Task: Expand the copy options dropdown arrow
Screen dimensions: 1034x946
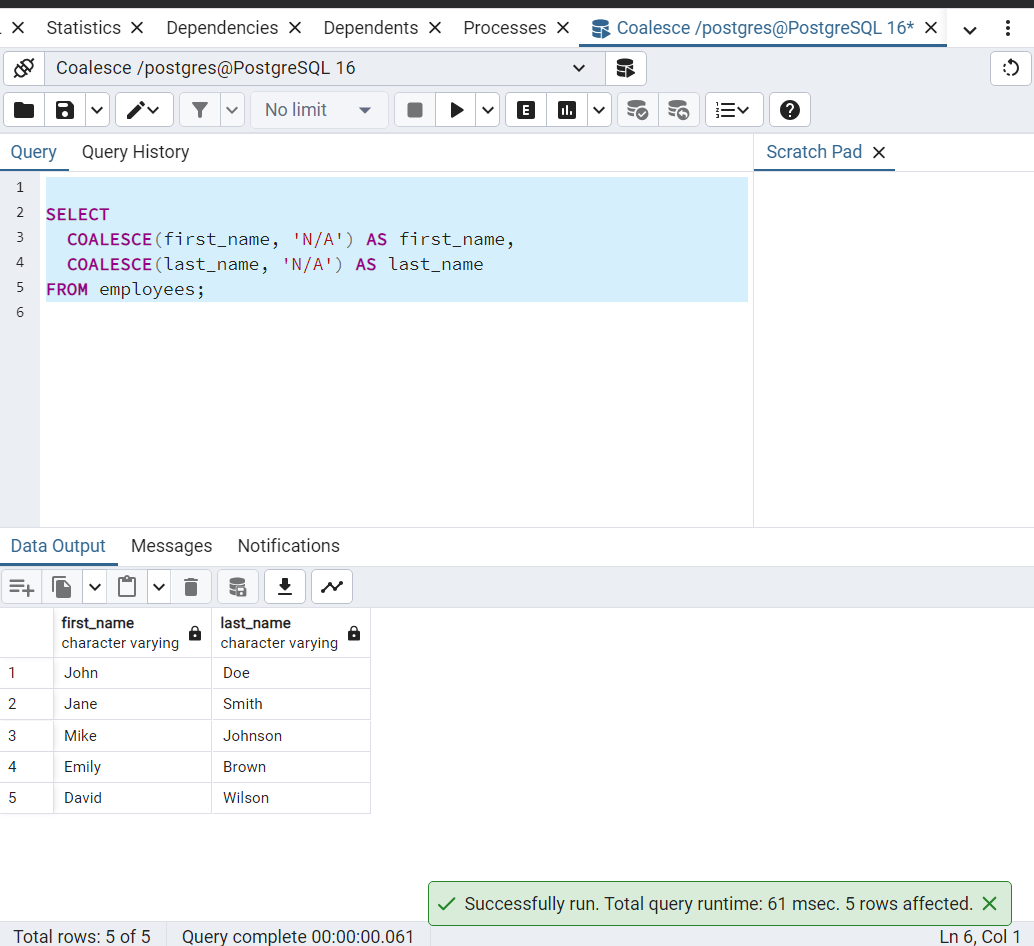Action: coord(94,587)
